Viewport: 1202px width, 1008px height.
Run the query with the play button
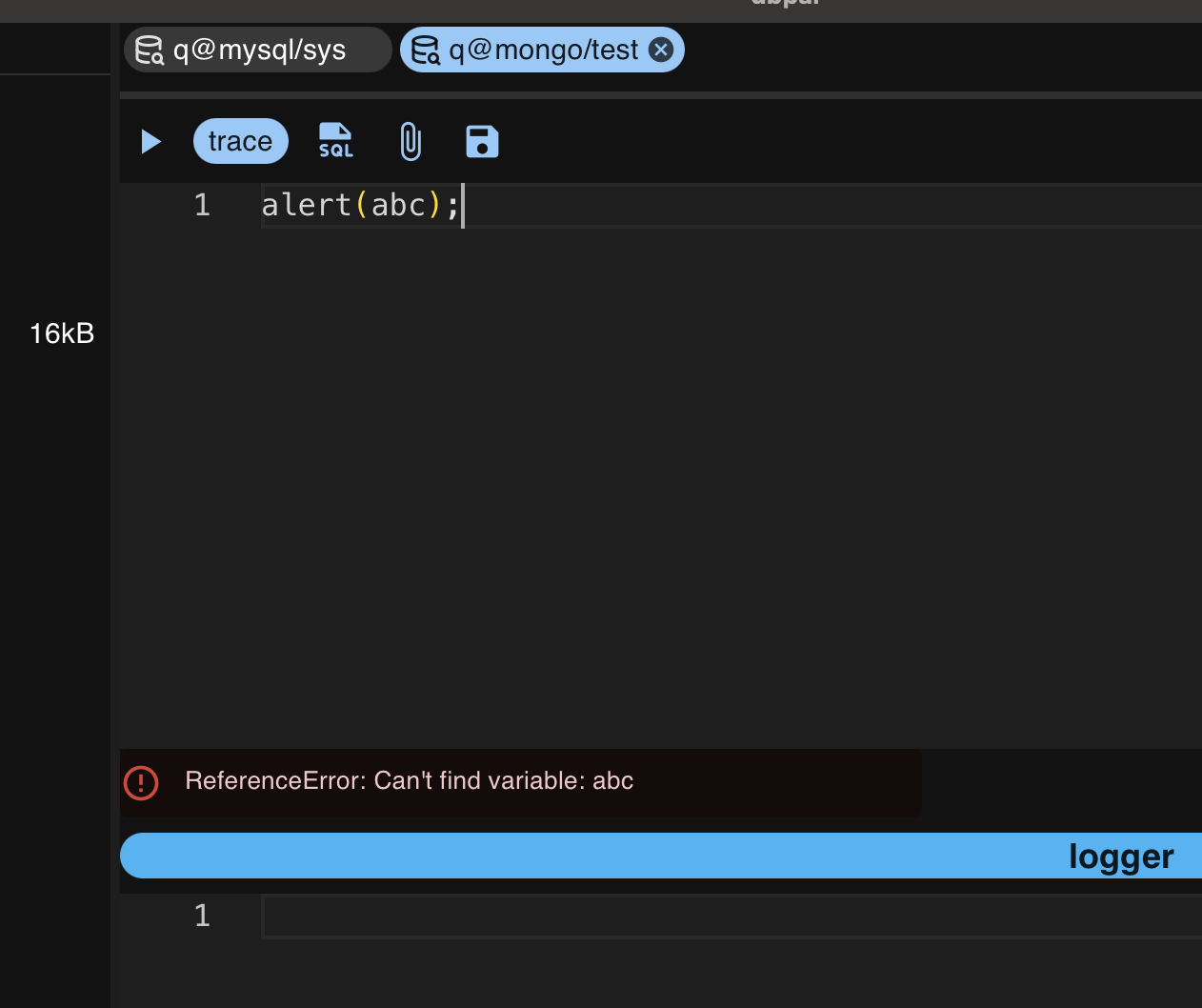[x=150, y=142]
